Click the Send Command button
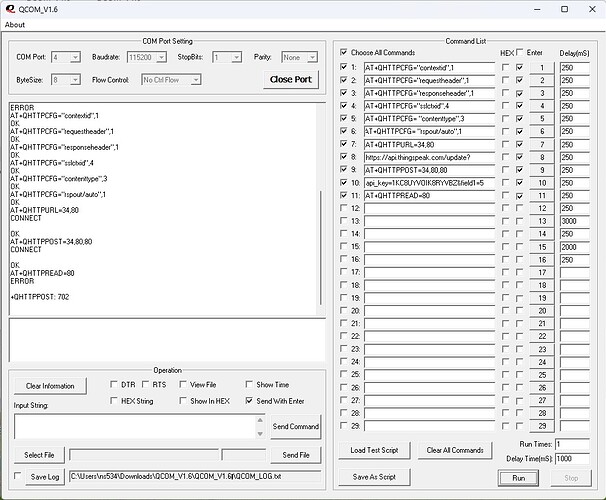Screen dimensions: 606x500 pyautogui.click(x=295, y=427)
